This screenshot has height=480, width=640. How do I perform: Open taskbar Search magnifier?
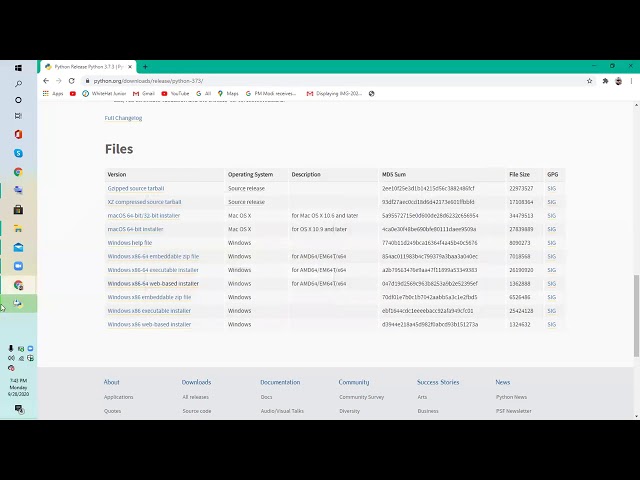point(18,84)
